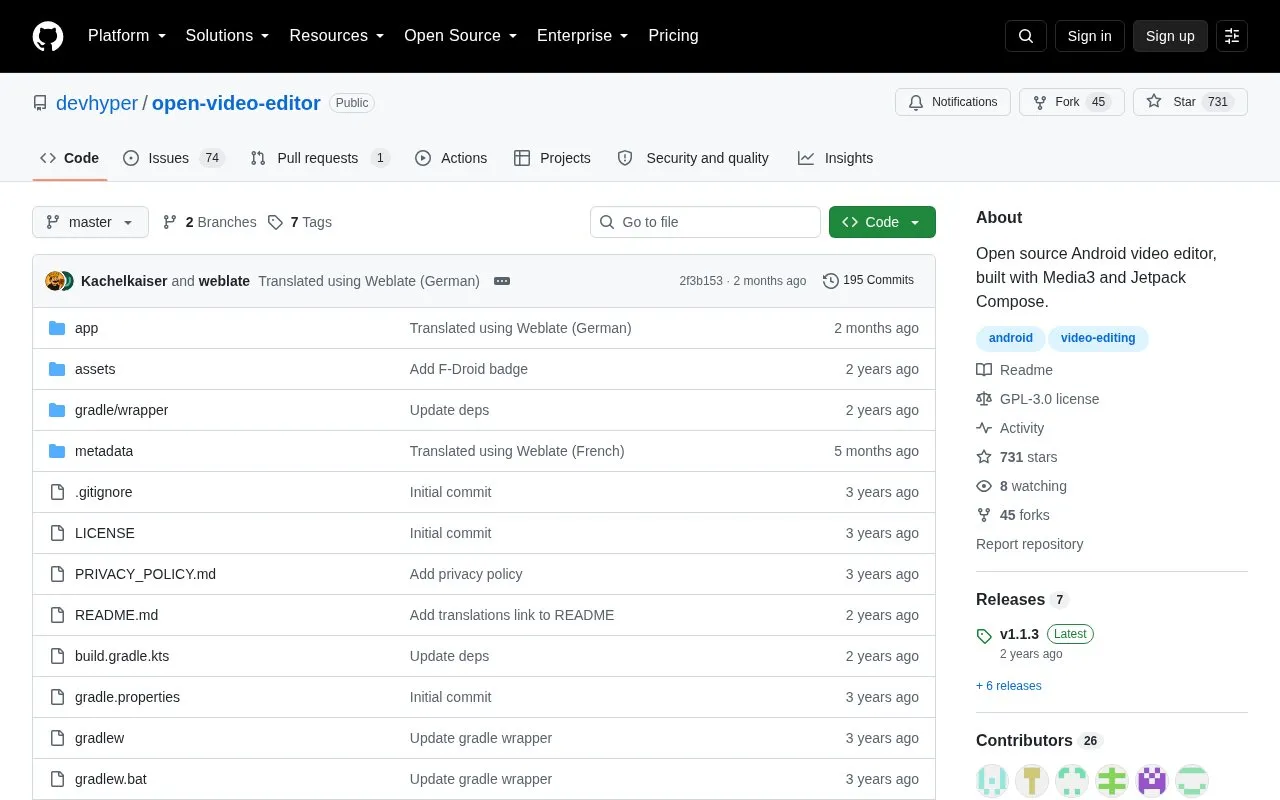Star the repository with Star button
The height and width of the screenshot is (800, 1280).
1190,102
